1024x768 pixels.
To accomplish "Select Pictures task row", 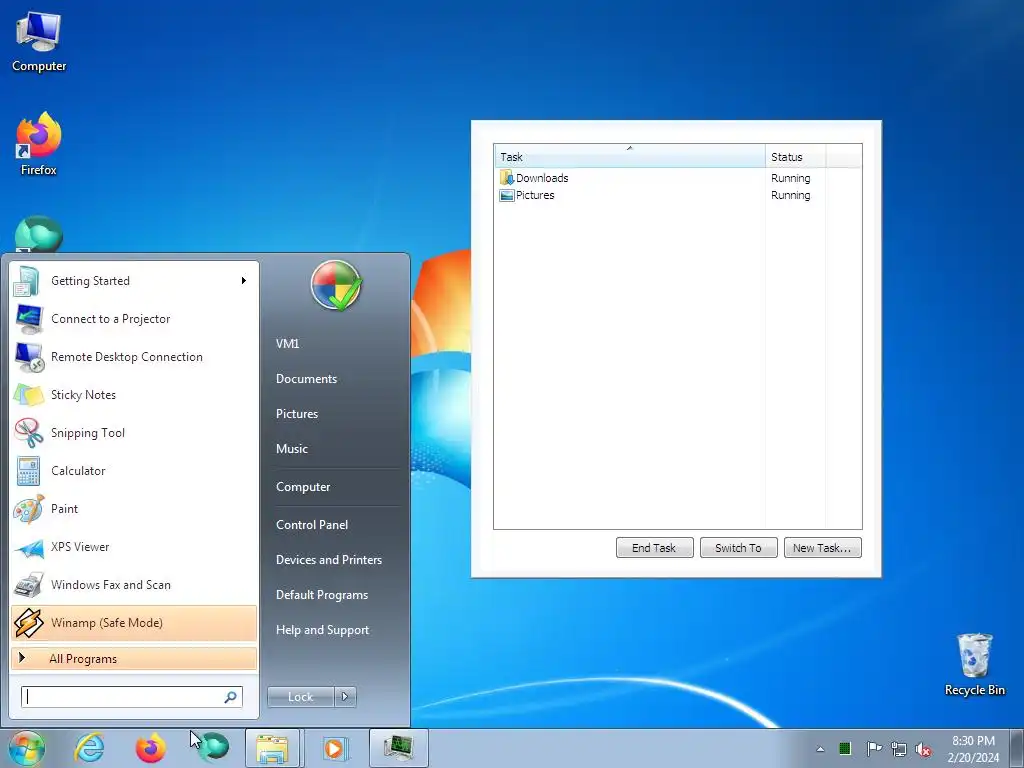I will pos(677,195).
